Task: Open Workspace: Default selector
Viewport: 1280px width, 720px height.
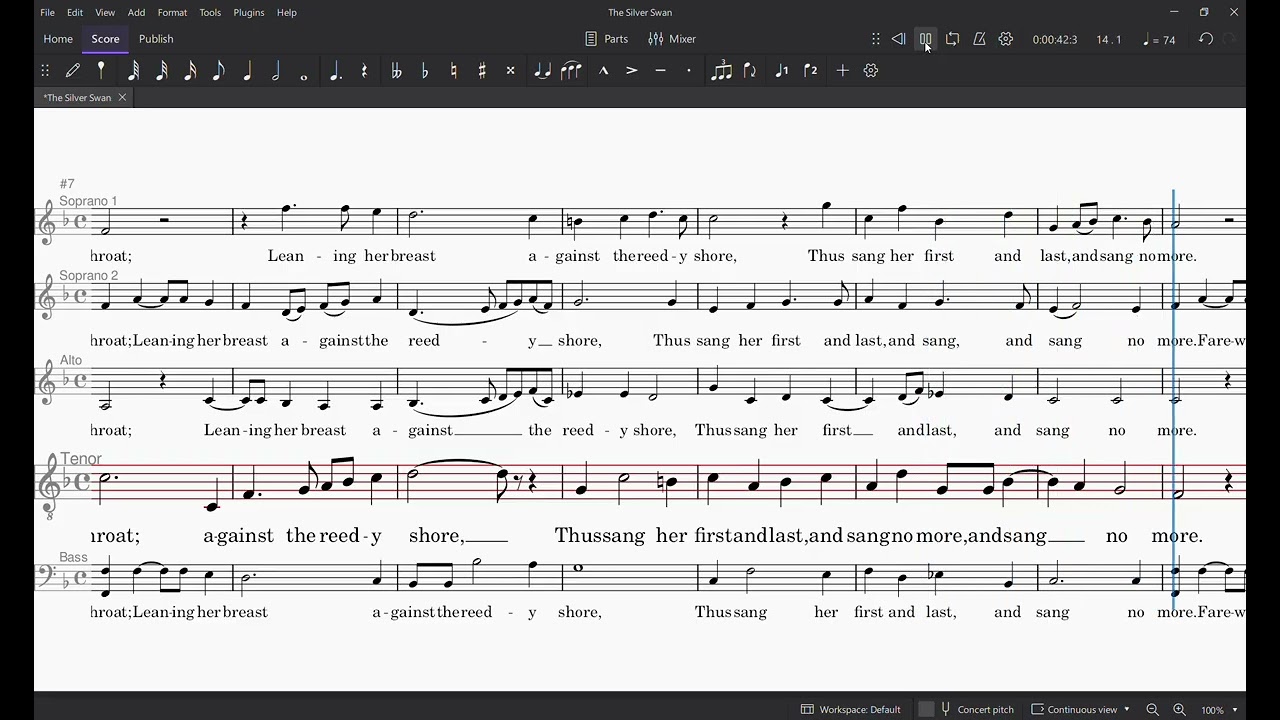Action: pyautogui.click(x=851, y=710)
